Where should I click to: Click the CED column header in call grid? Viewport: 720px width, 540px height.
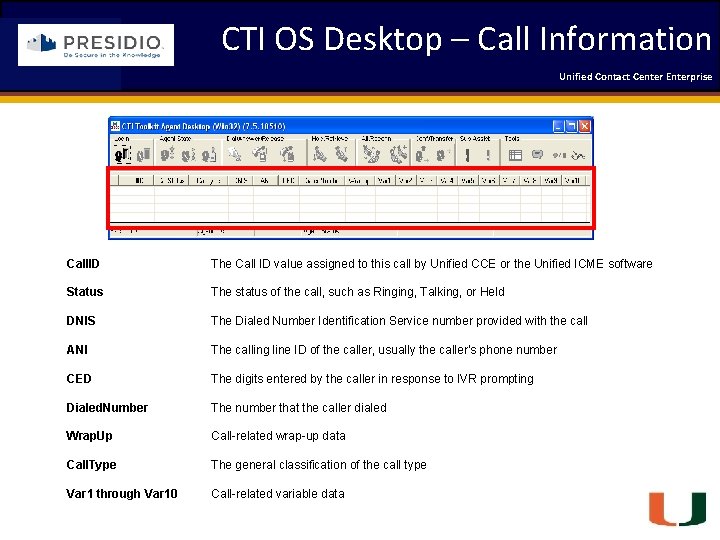[288, 180]
